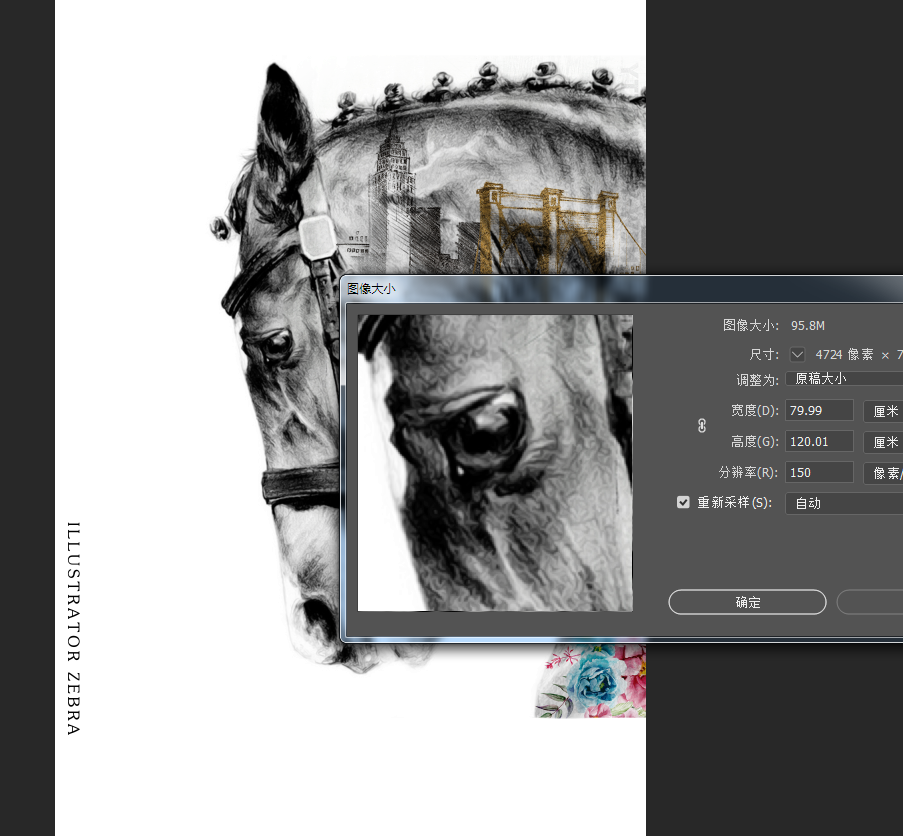Open the resample method 自动 dropdown

coord(844,504)
